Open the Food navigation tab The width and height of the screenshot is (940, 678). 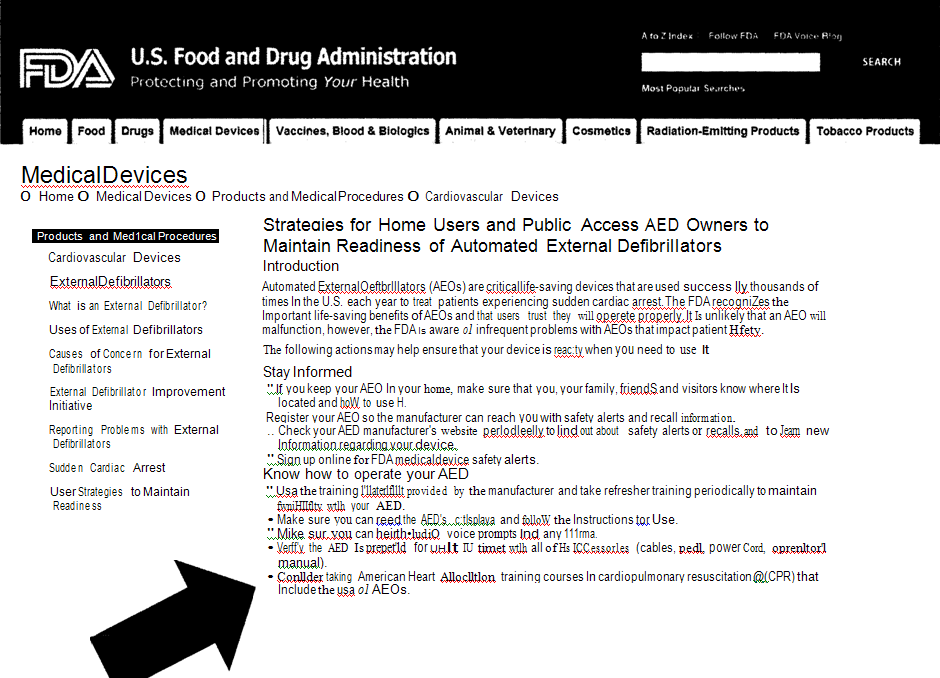tap(91, 131)
